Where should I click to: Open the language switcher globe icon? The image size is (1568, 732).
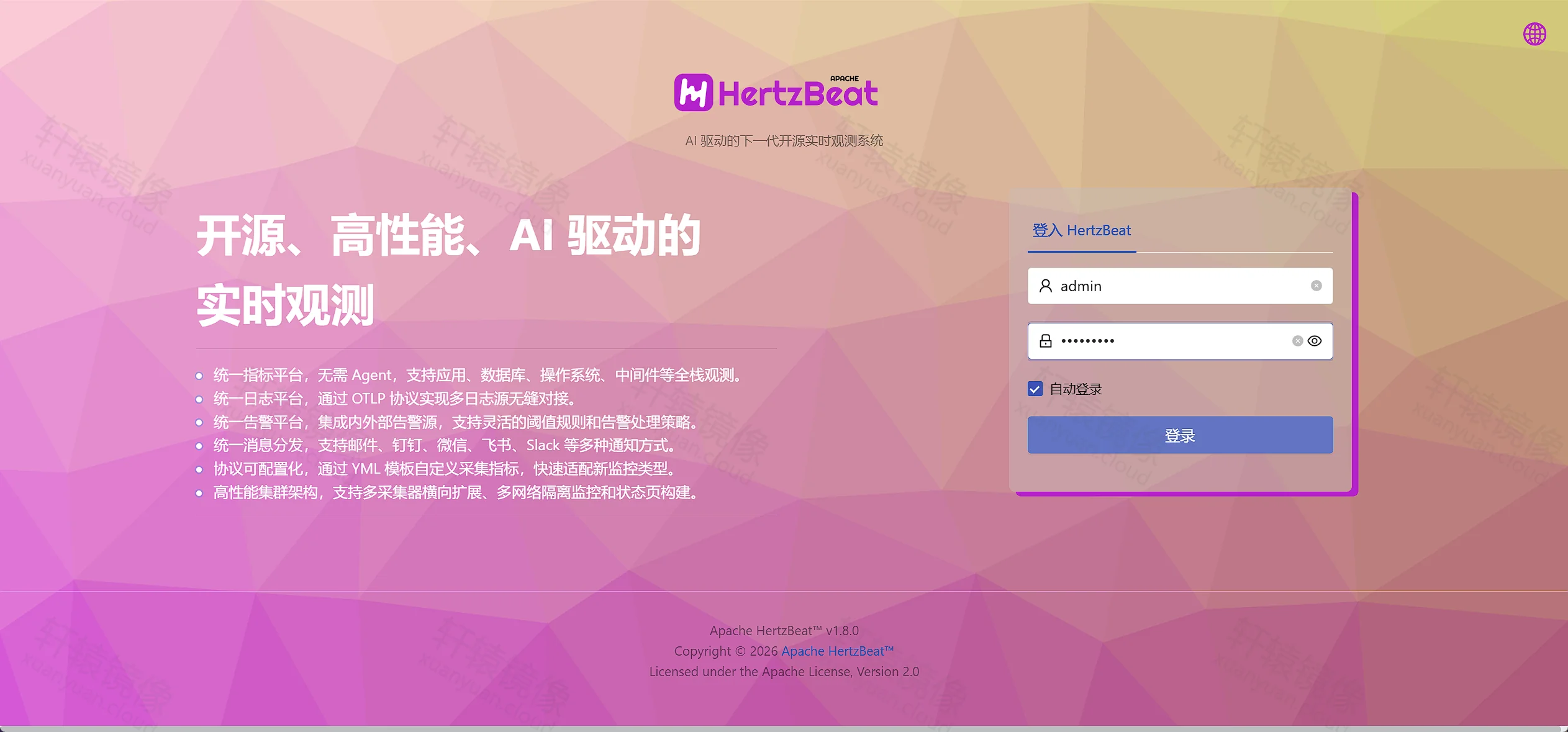(1534, 34)
